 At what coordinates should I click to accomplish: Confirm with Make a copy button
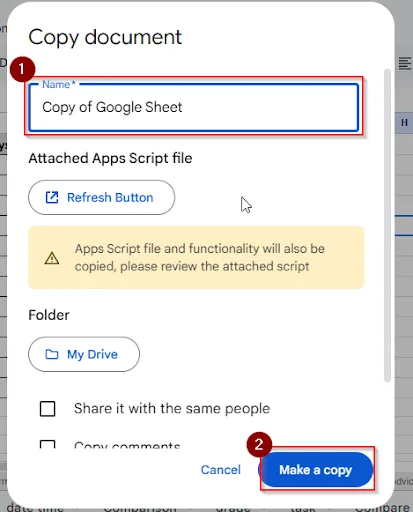(x=316, y=470)
